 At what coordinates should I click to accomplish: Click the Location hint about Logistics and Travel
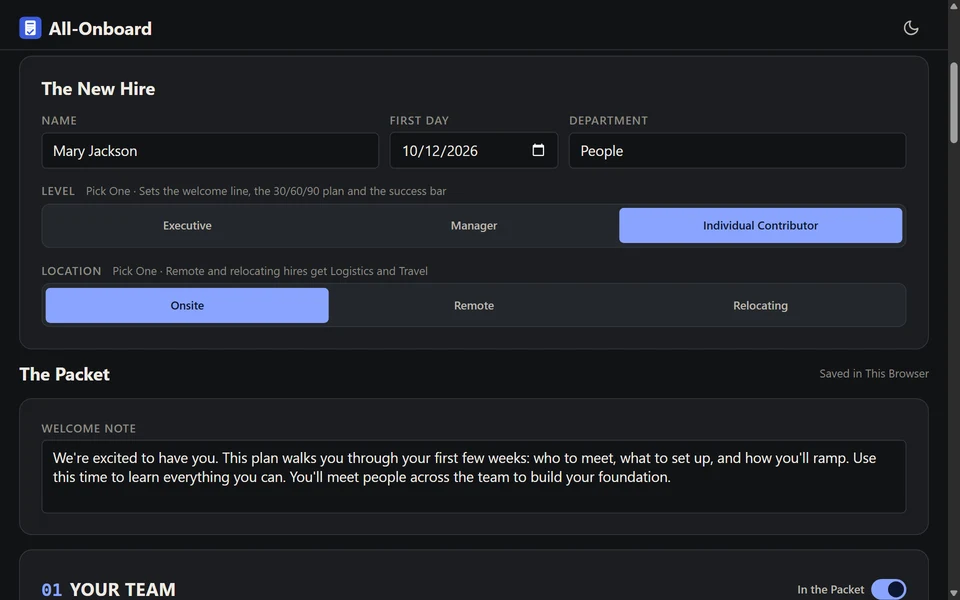click(270, 271)
